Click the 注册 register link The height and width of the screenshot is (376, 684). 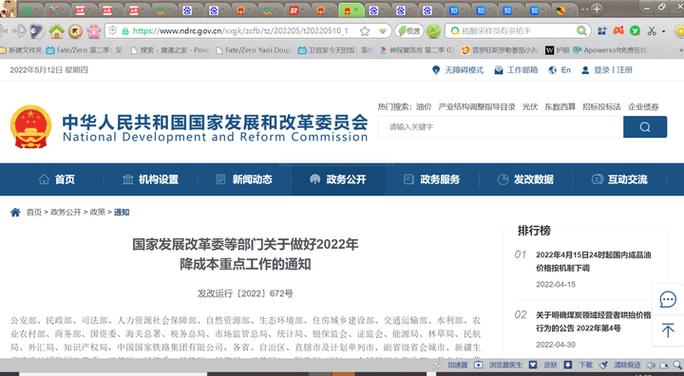[x=624, y=70]
